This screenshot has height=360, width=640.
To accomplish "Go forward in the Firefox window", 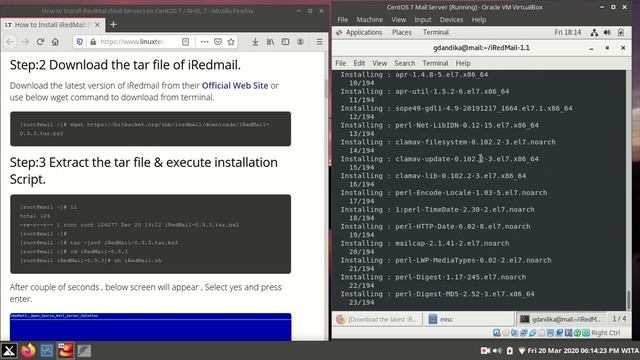I will (25, 42).
